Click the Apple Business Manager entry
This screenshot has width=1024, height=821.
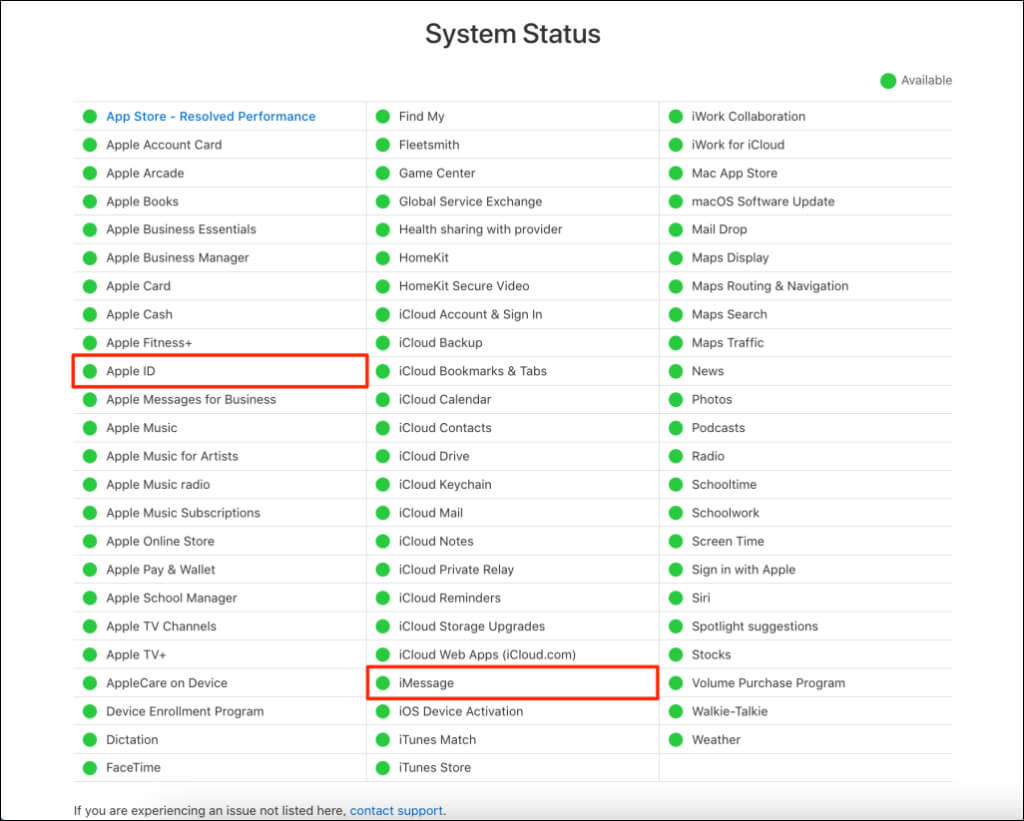[178, 258]
